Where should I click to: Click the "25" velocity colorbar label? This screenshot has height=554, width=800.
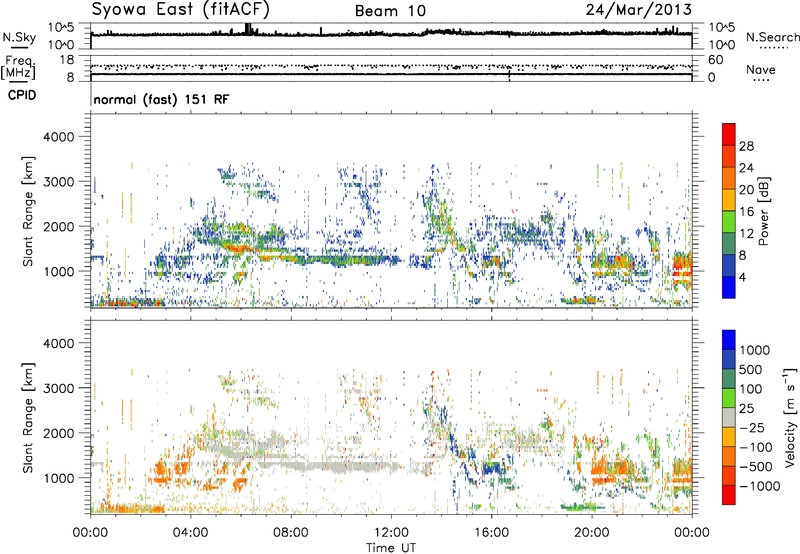pos(746,409)
